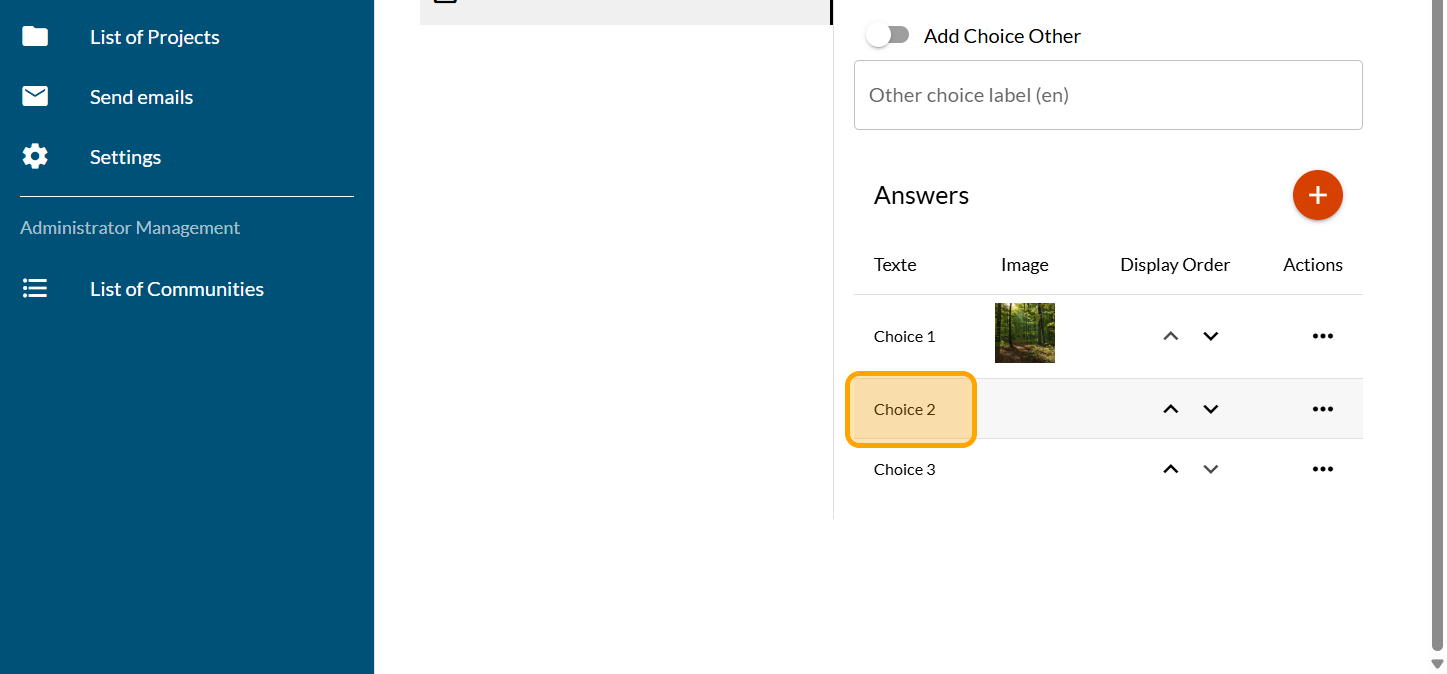Click the Choice 3 answer row text
The width and height of the screenshot is (1447, 674).
click(905, 469)
